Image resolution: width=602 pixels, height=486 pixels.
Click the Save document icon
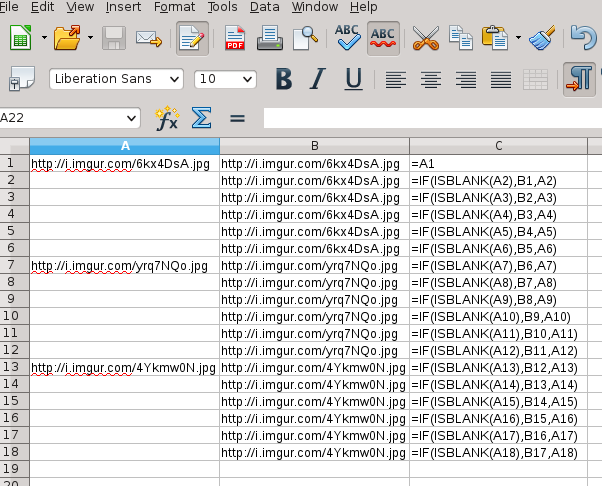(x=114, y=39)
